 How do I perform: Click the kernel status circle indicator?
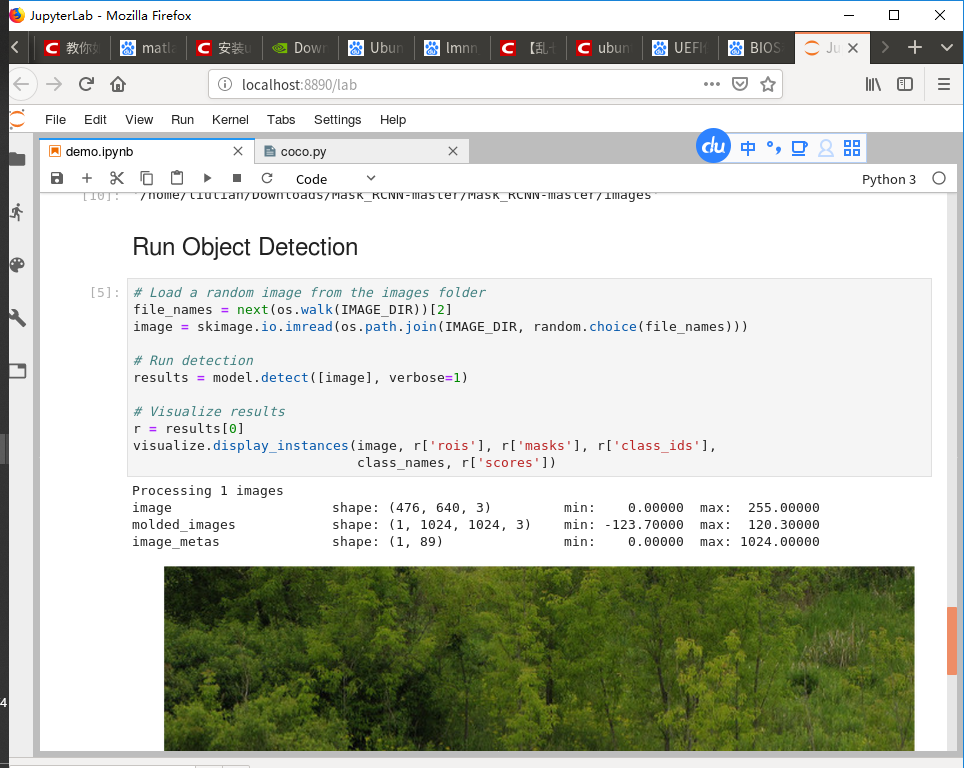point(939,178)
